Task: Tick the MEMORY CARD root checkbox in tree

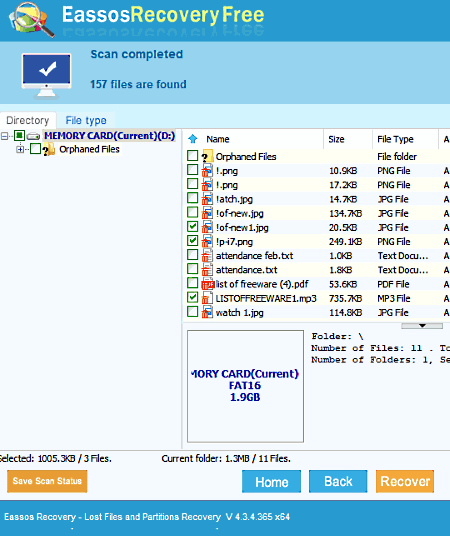Action: 19,136
